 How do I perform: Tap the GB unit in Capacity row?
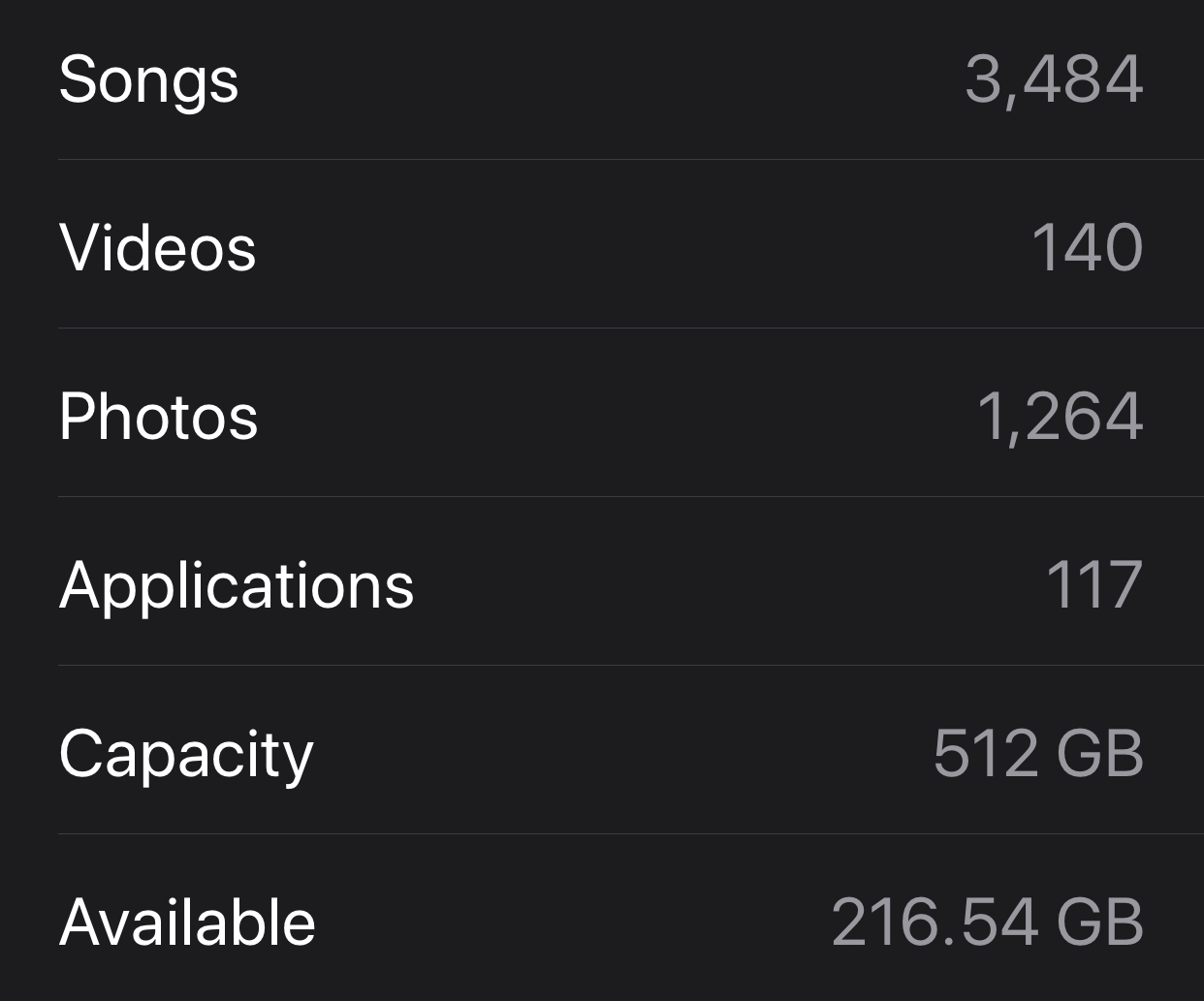(1099, 754)
